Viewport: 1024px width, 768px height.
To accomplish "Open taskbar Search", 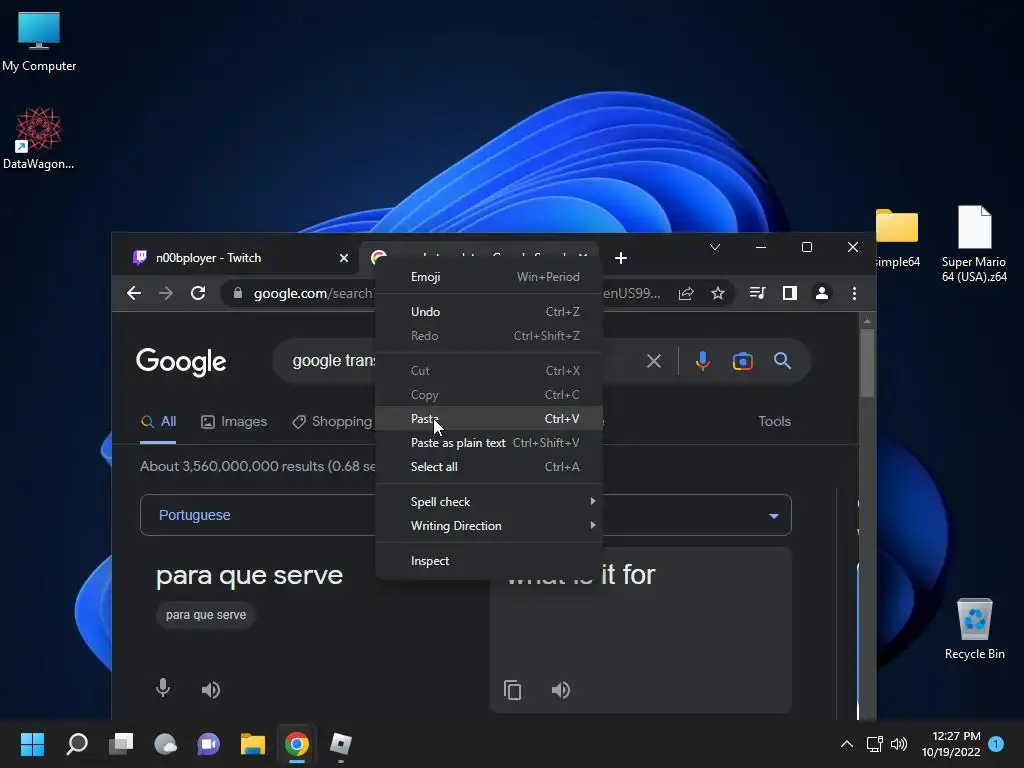I will [77, 744].
